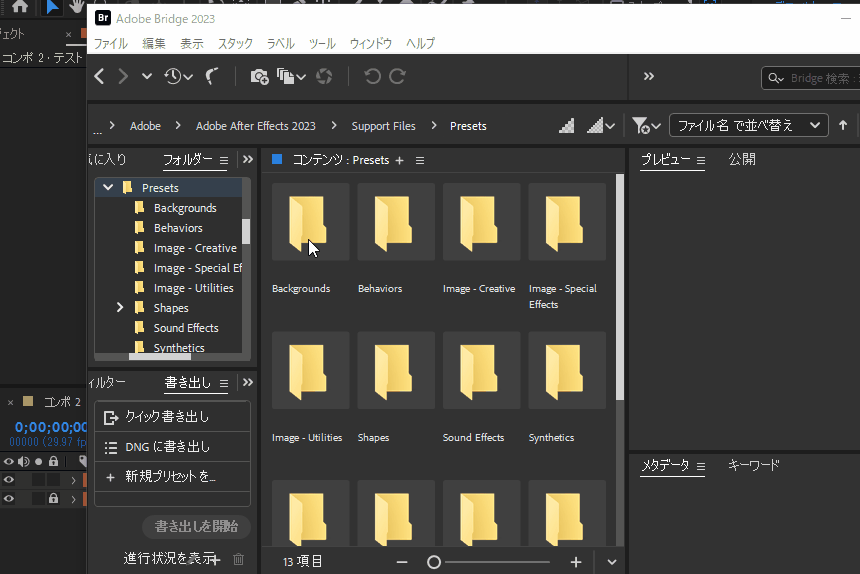Go back with the Bridge back arrow
Viewport: 860px width, 574px height.
[99, 76]
